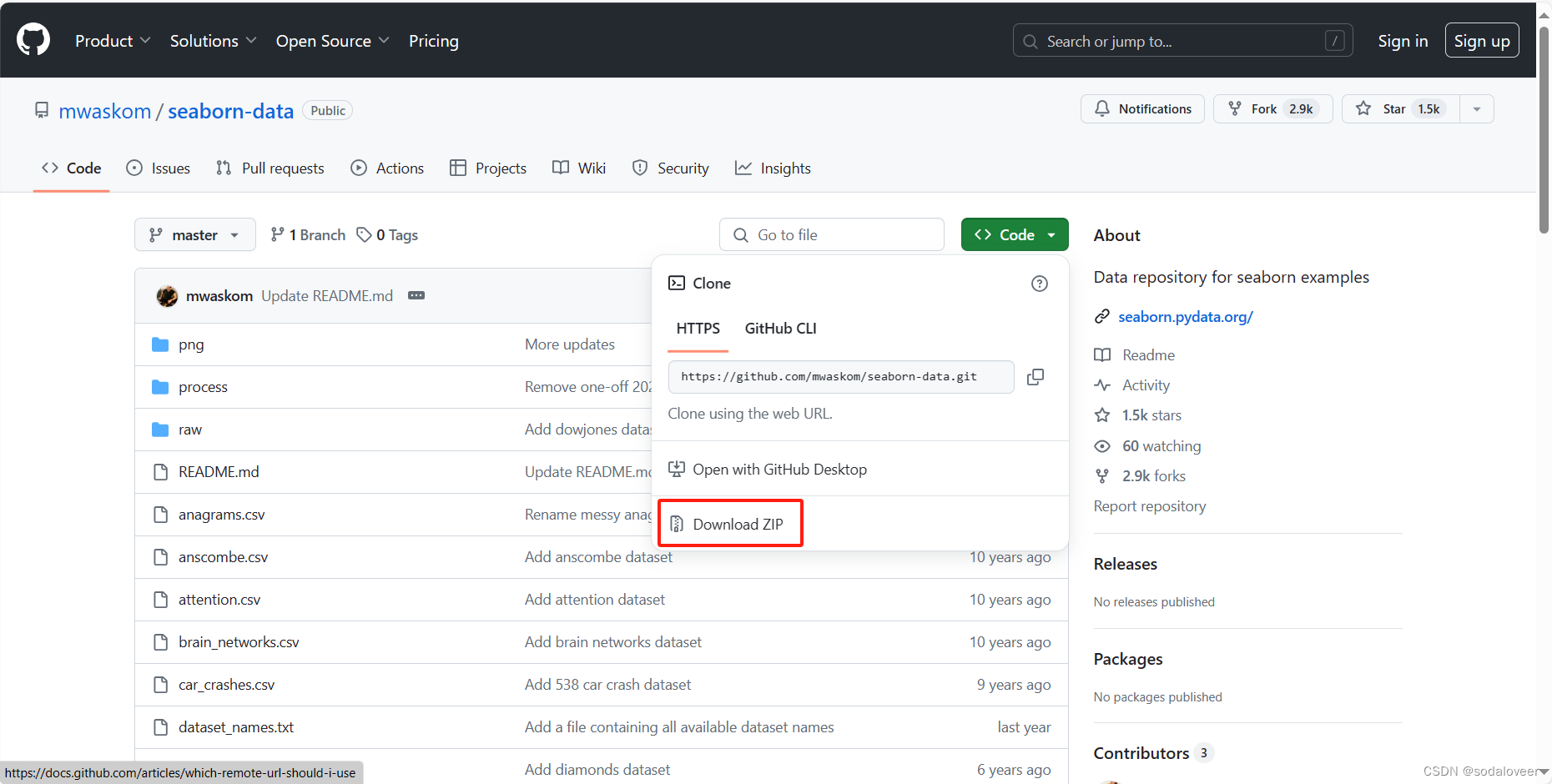Open the Packages heading link
Screen dimensions: 1552x784
(x=1128, y=660)
